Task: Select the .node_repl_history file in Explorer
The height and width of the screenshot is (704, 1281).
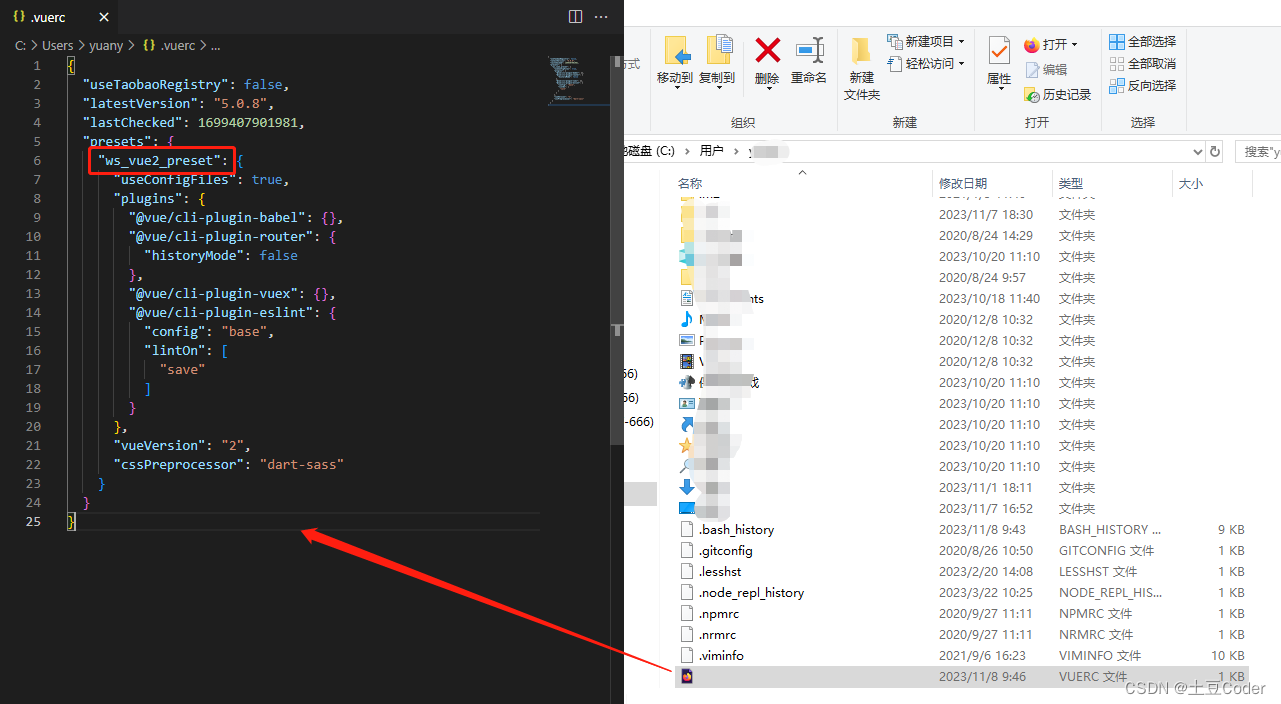Action: (x=751, y=592)
